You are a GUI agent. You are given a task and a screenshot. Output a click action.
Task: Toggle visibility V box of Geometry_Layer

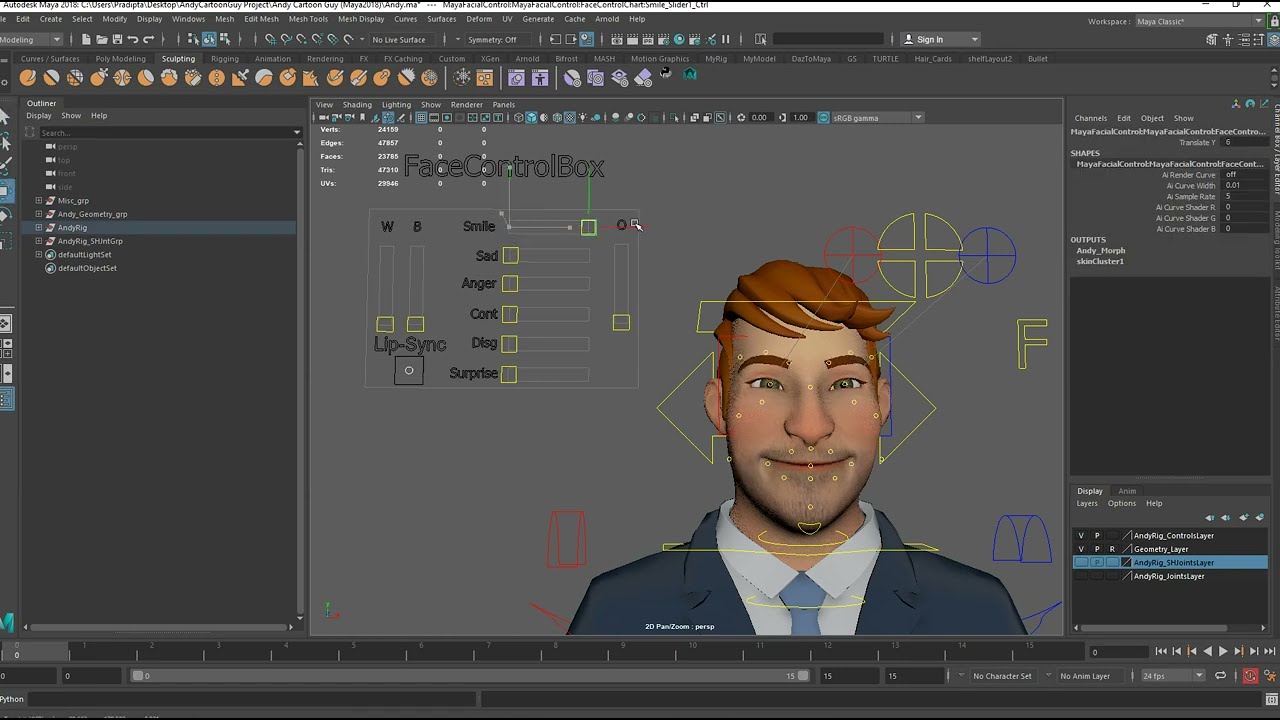click(x=1081, y=549)
